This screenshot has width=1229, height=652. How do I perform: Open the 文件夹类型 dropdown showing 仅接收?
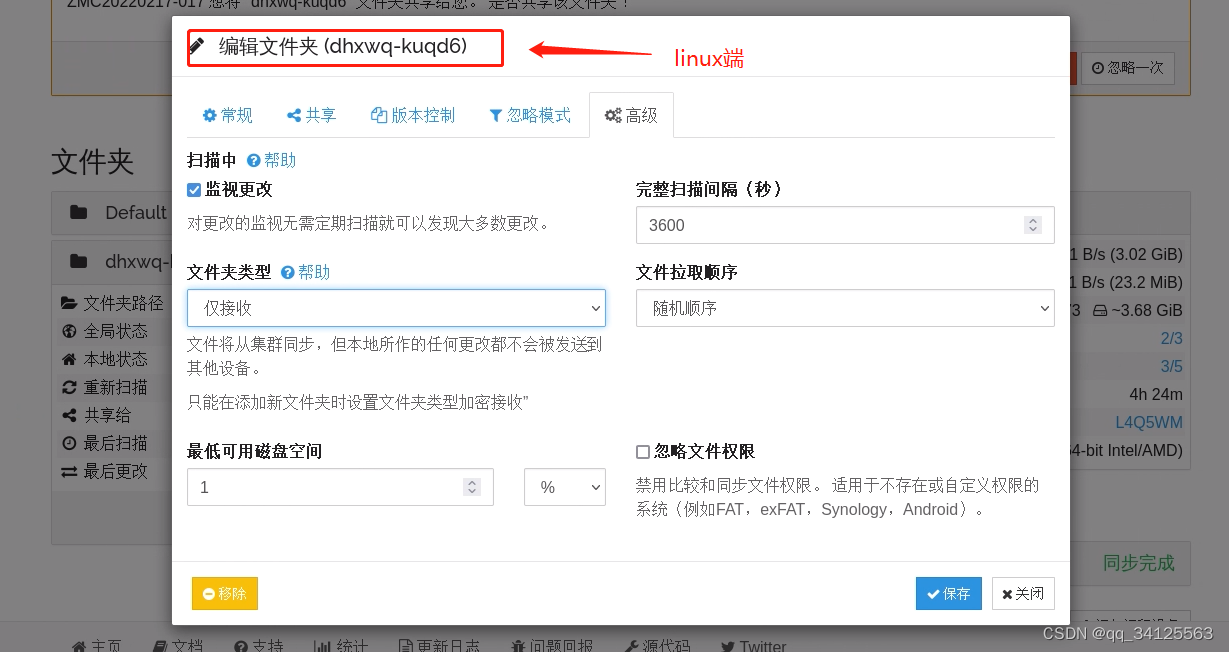coord(396,308)
